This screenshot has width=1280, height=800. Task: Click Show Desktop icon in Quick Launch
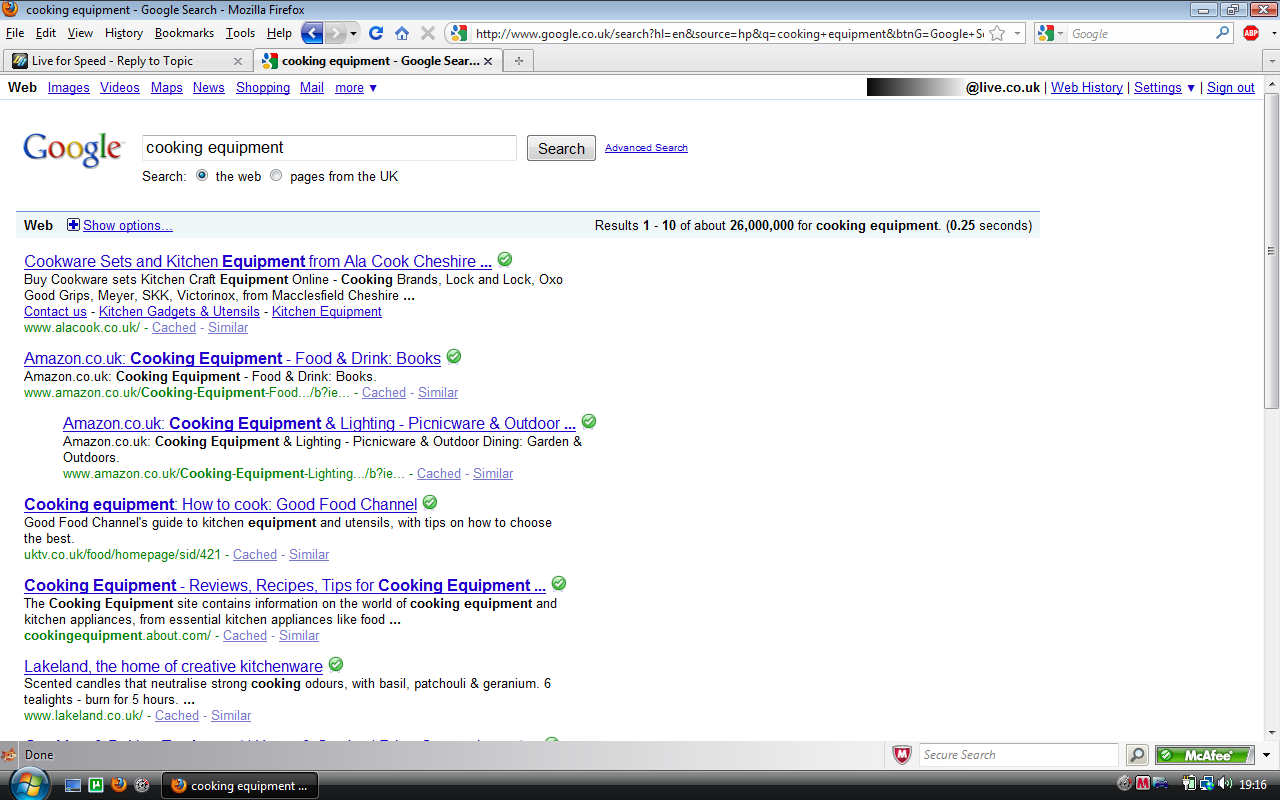click(73, 785)
